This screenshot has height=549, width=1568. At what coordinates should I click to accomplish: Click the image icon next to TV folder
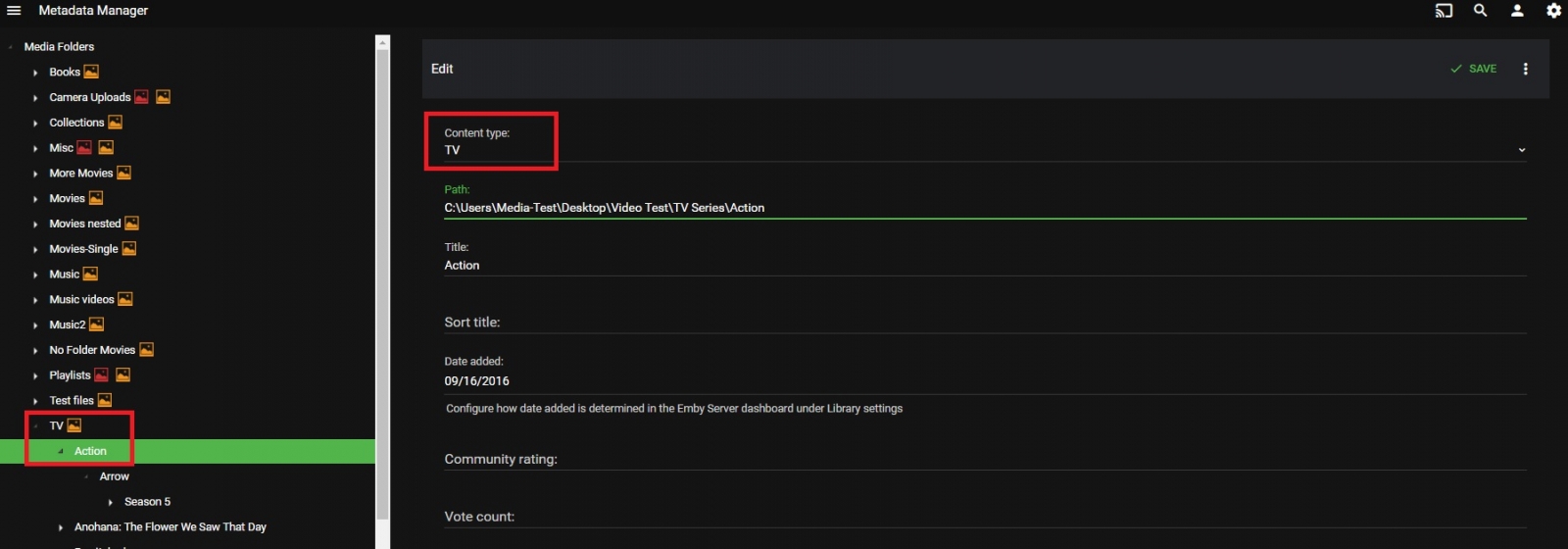pyautogui.click(x=74, y=425)
